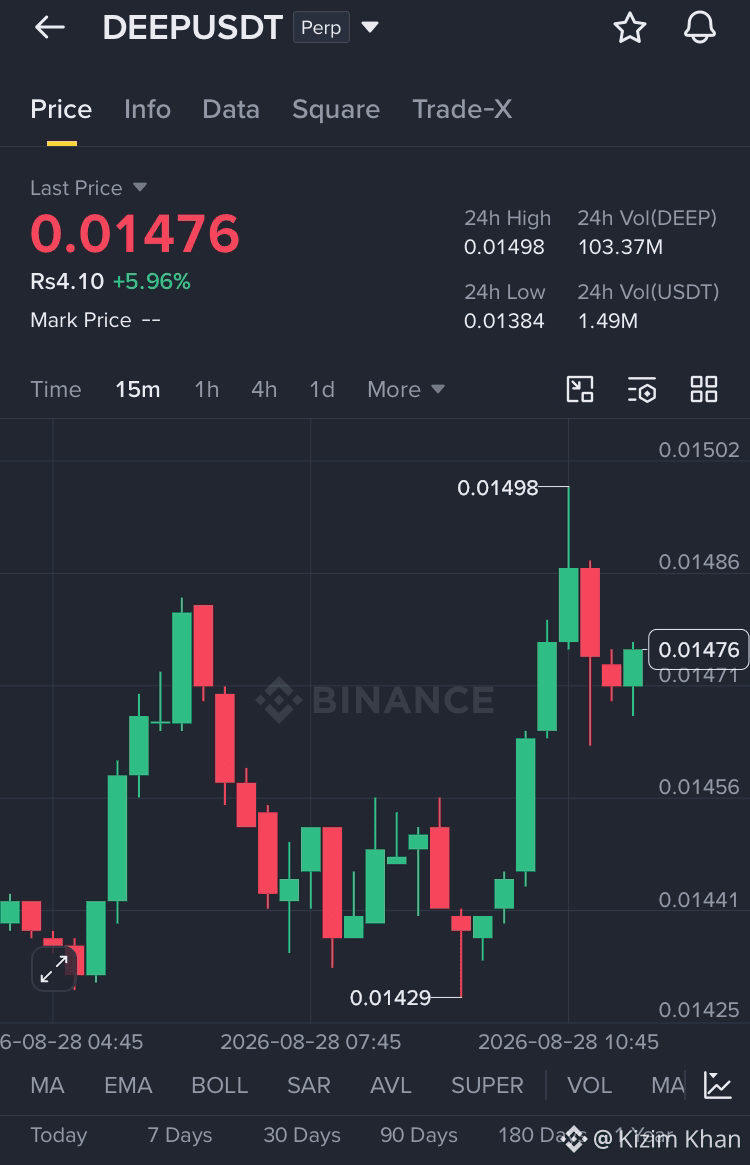Open the grid layout icon
This screenshot has width=750, height=1165.
click(x=703, y=389)
